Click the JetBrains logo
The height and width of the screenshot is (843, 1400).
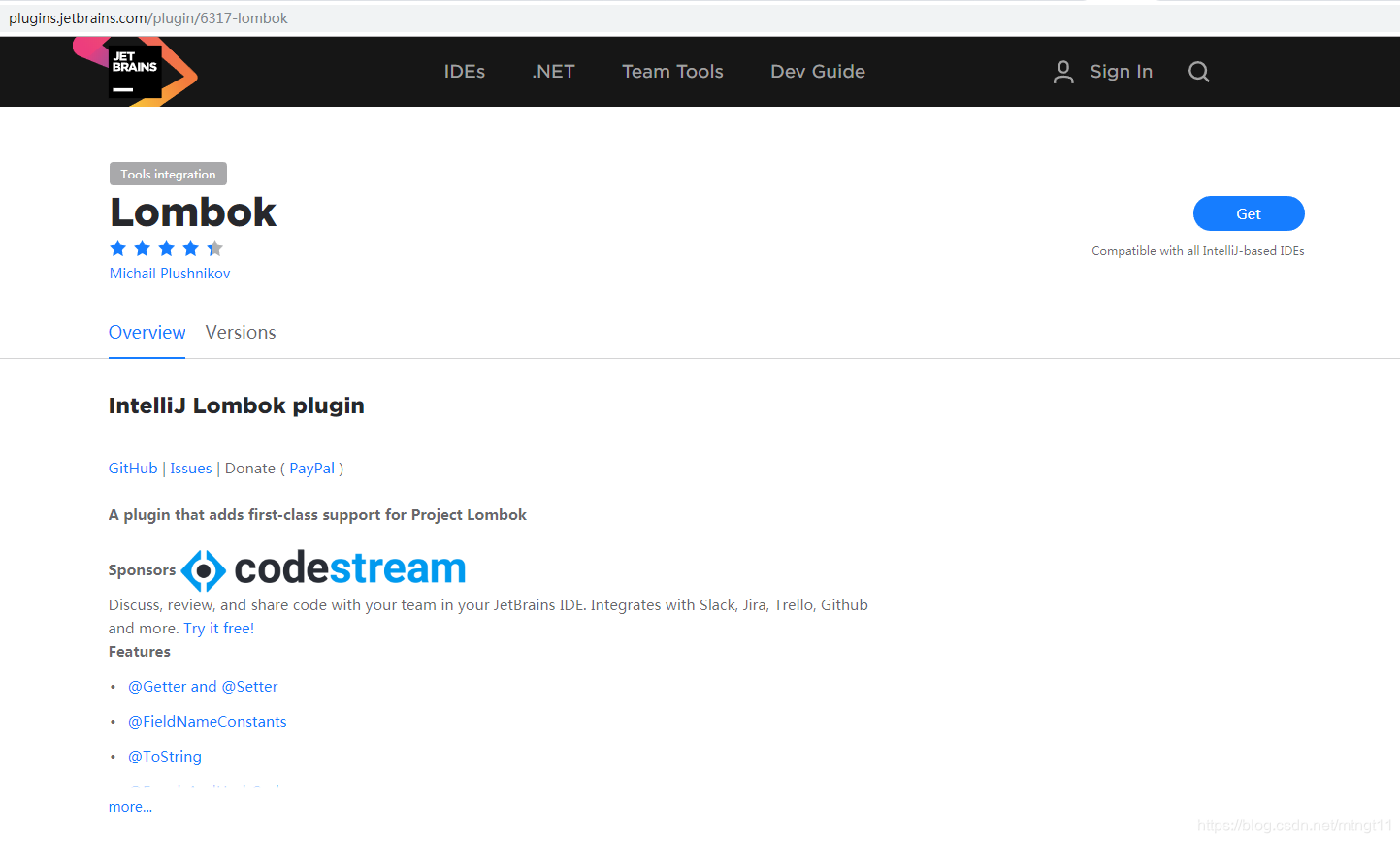tap(135, 72)
